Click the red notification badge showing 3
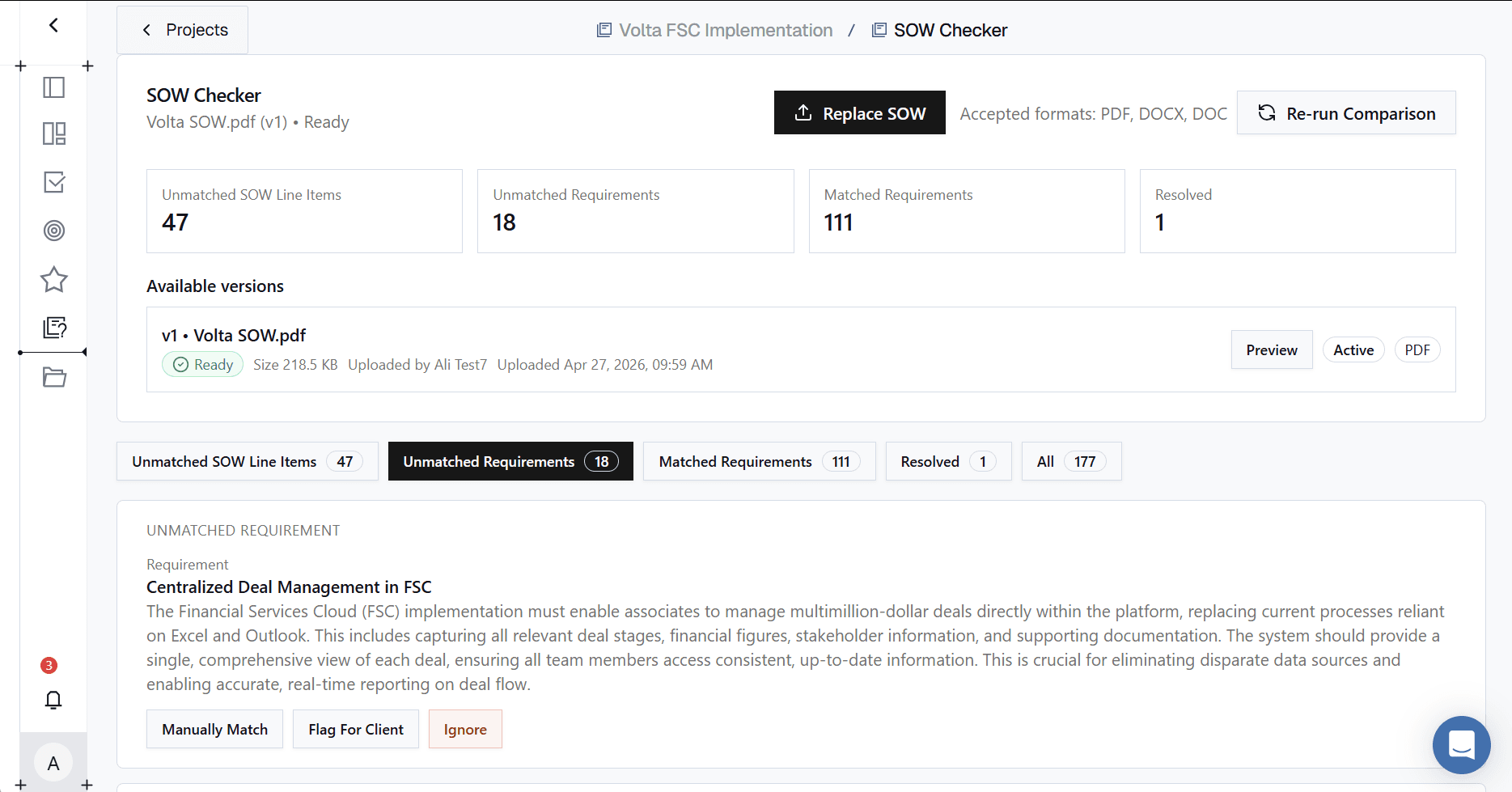1512x792 pixels. (49, 665)
